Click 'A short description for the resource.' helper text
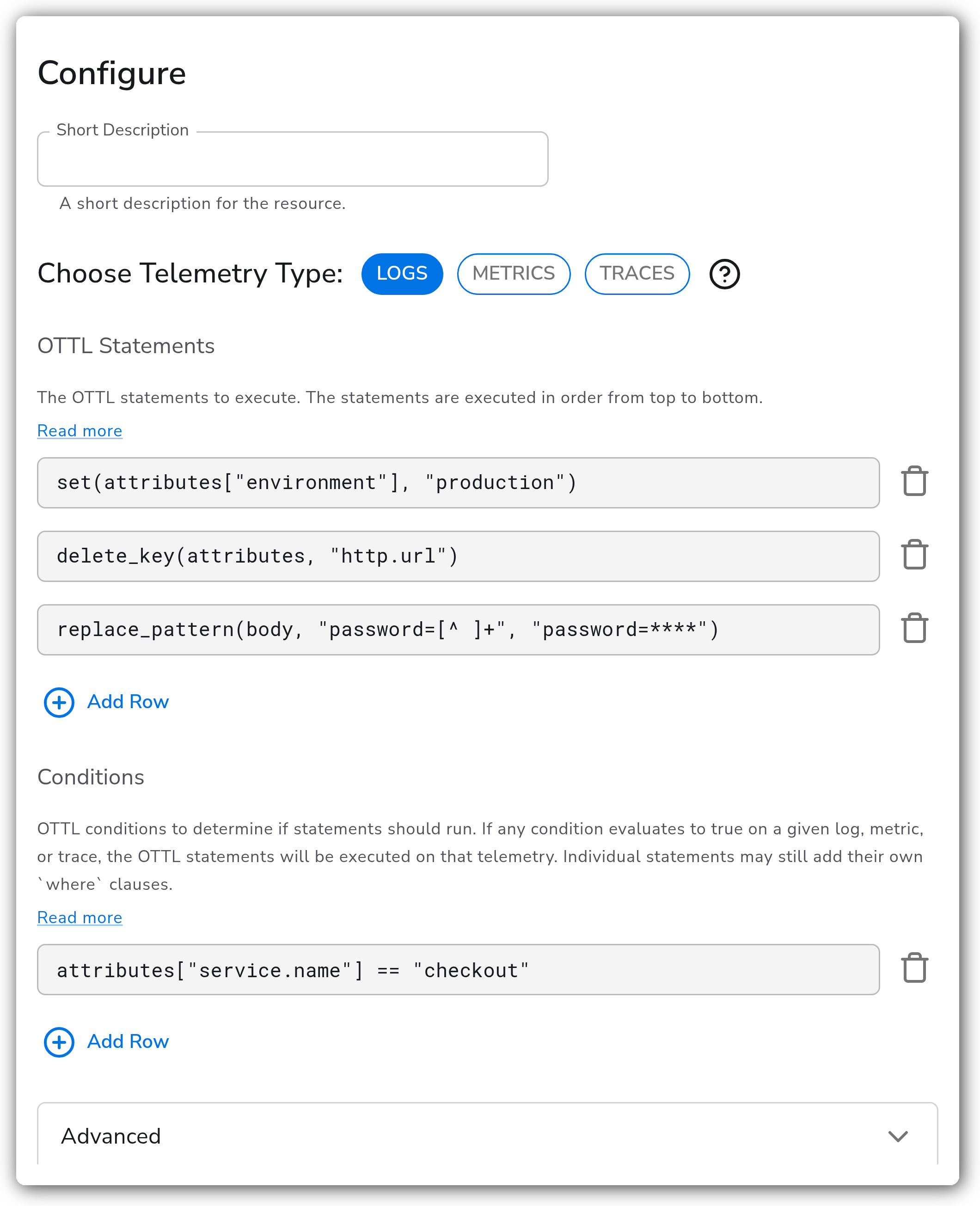980x1206 pixels. [202, 203]
